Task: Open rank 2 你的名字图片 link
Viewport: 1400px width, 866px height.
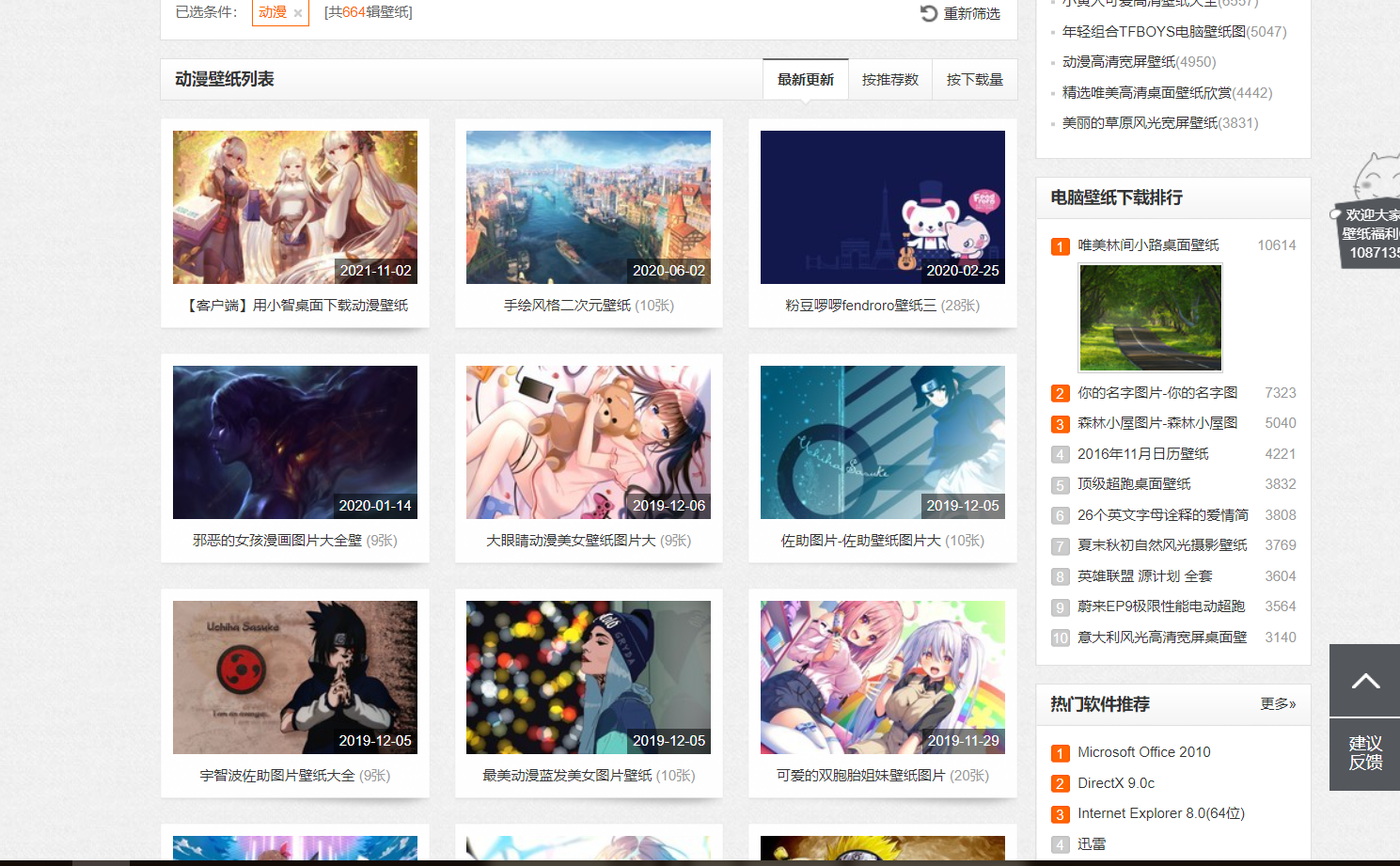Action: click(x=1157, y=393)
